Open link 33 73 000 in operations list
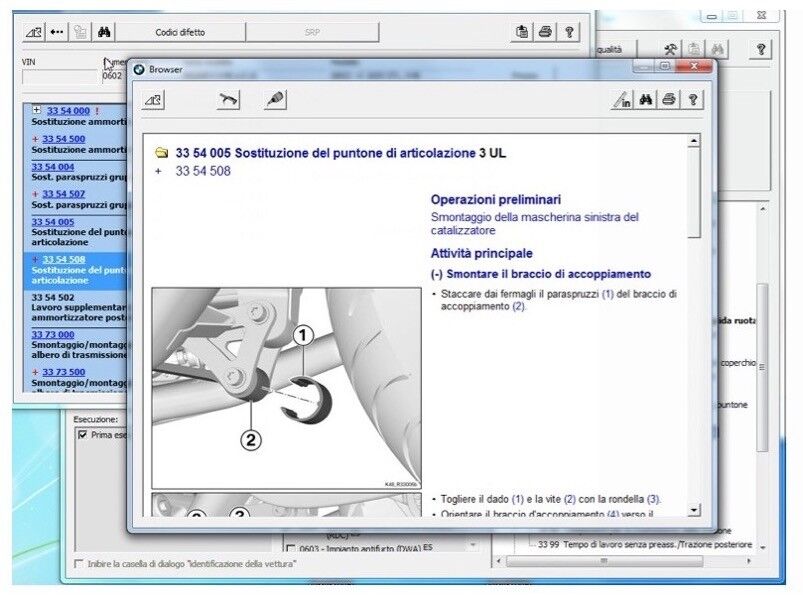The width and height of the screenshot is (803, 595). click(x=53, y=334)
